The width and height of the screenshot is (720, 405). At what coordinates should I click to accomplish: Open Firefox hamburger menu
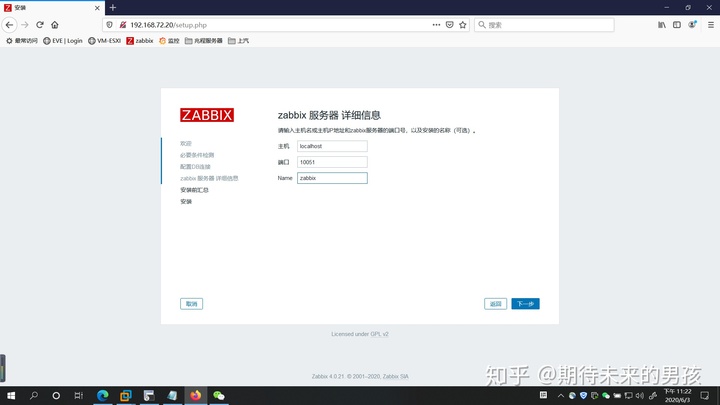click(711, 25)
